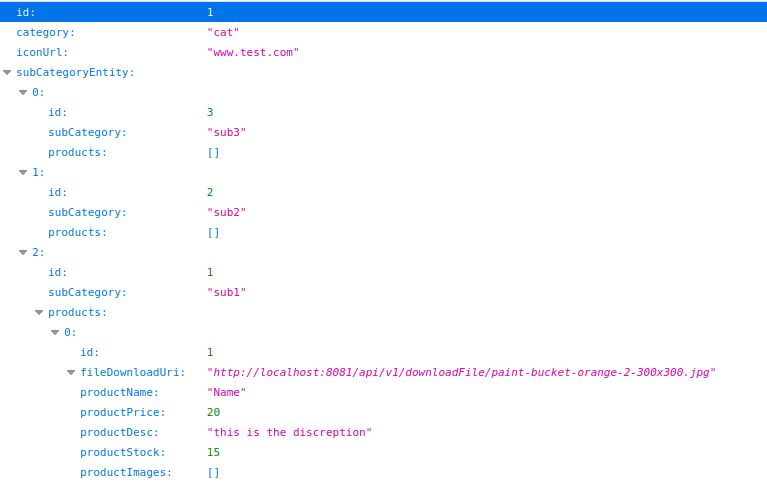Select the "Name" value
This screenshot has height=500, width=767.
coord(226,392)
